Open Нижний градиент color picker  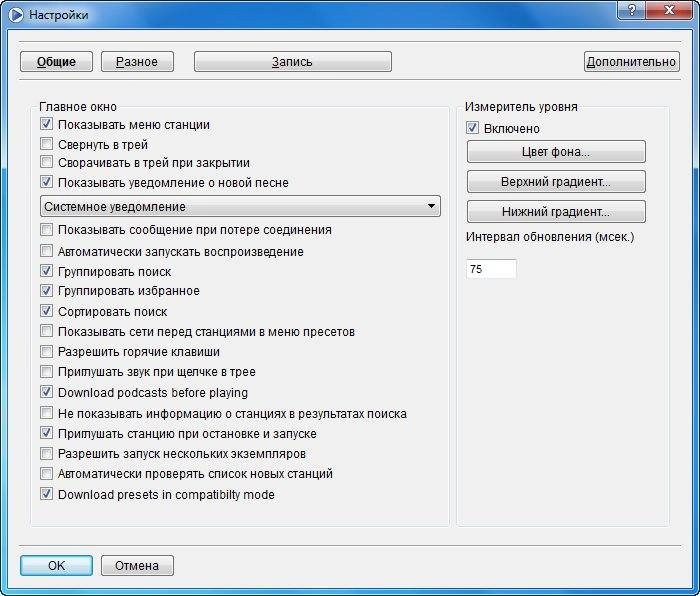click(556, 211)
